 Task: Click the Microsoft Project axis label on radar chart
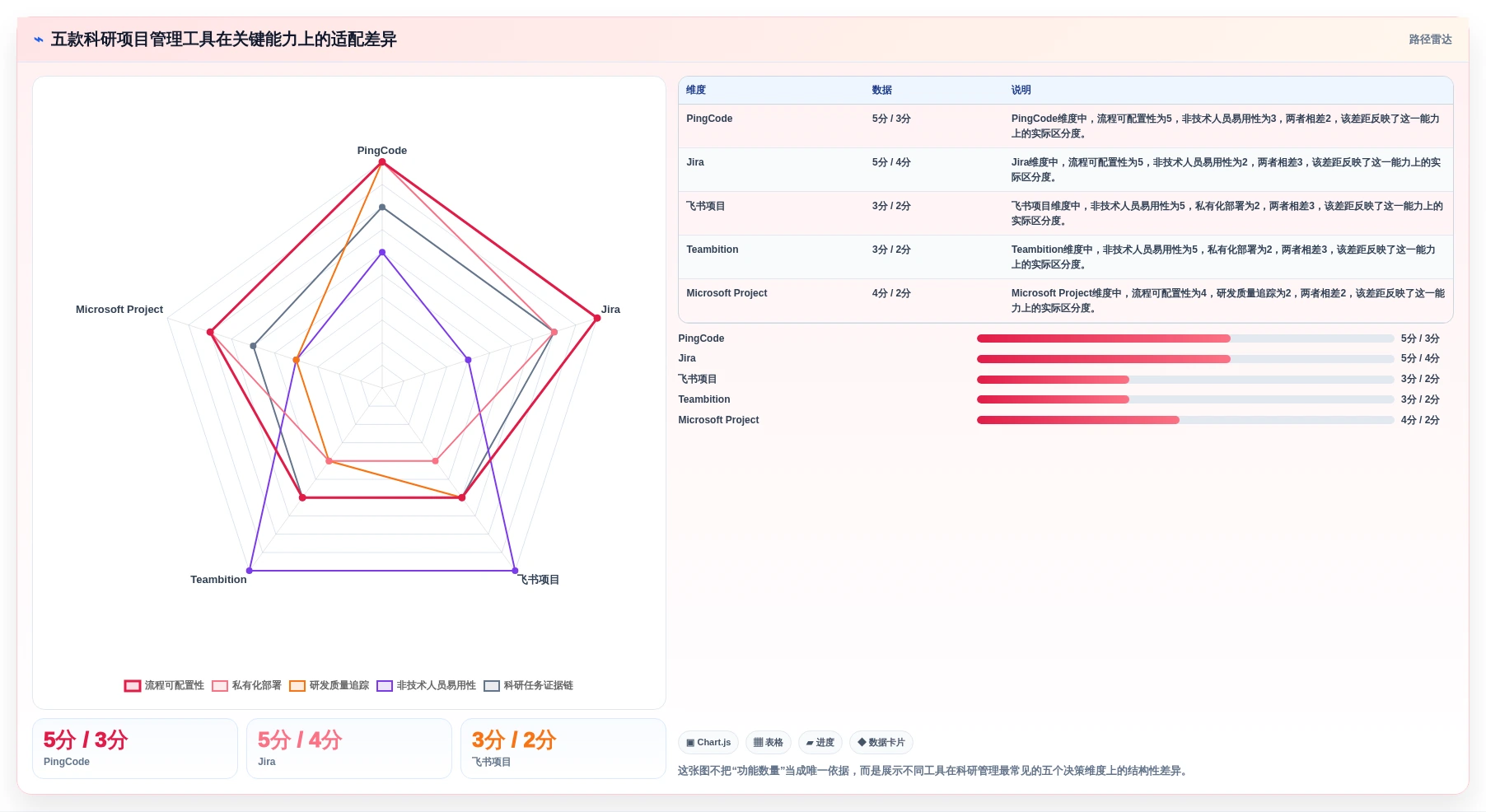click(x=119, y=310)
